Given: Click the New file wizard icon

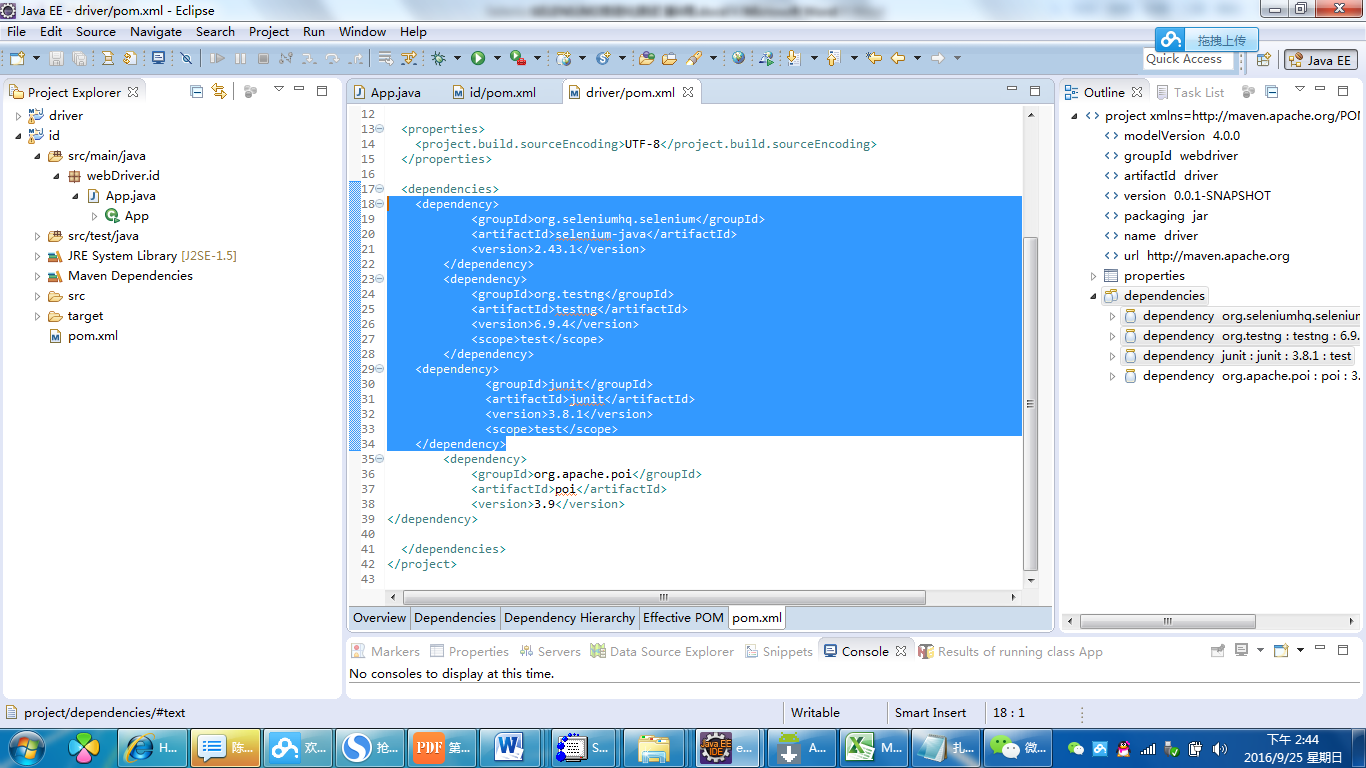Looking at the screenshot, I should click(17, 59).
